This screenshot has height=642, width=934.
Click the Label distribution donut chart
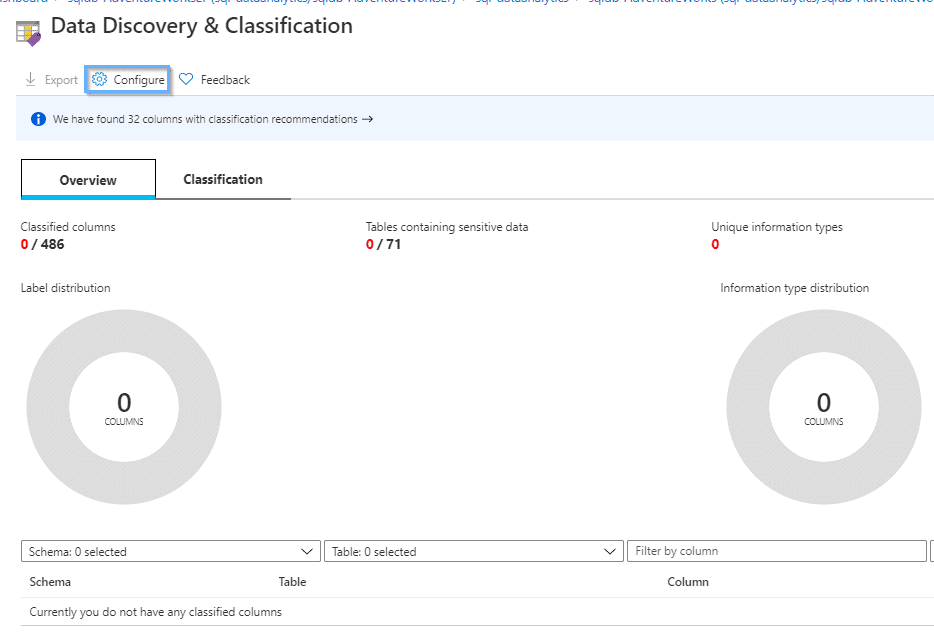coord(124,407)
